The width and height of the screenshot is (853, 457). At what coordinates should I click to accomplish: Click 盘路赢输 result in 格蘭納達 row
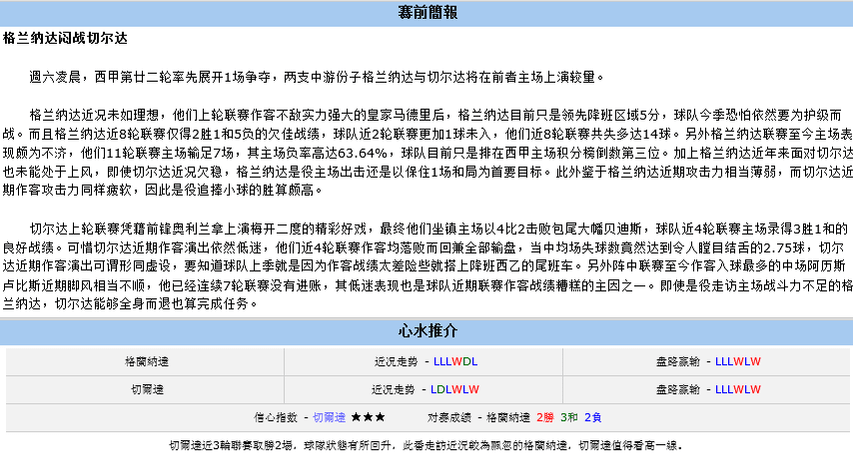click(x=738, y=361)
